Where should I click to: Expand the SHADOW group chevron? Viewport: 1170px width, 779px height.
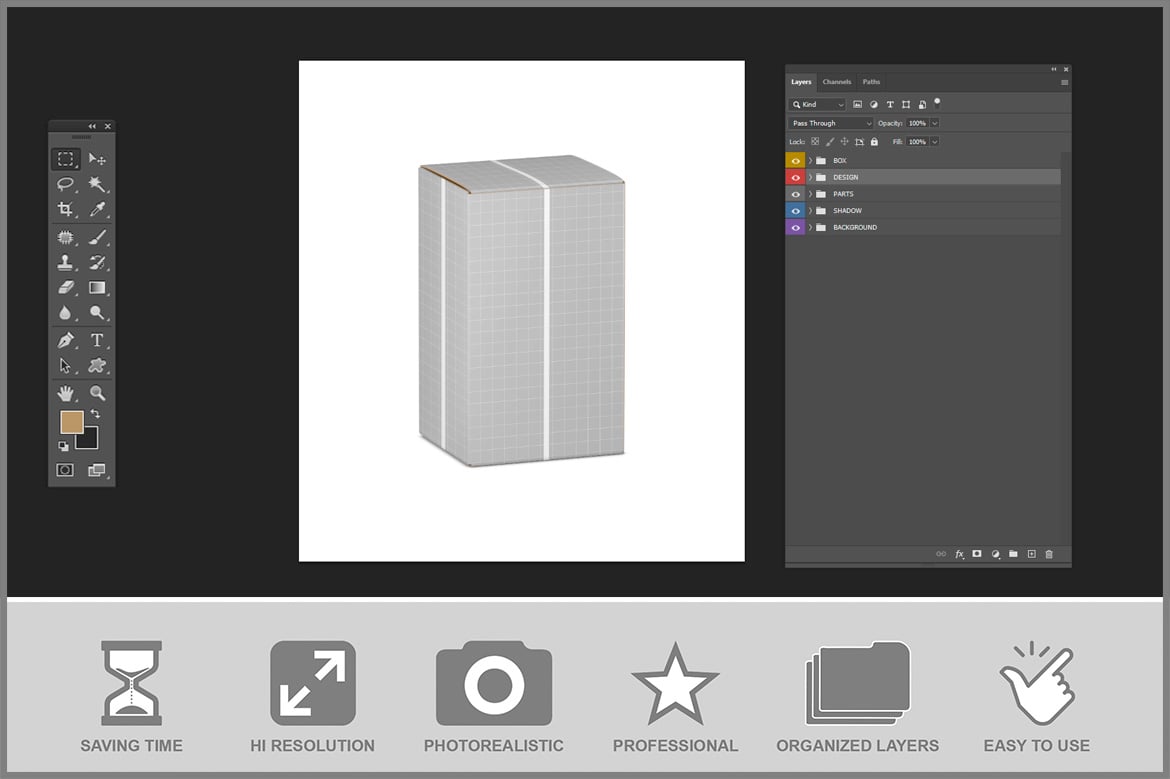[810, 210]
